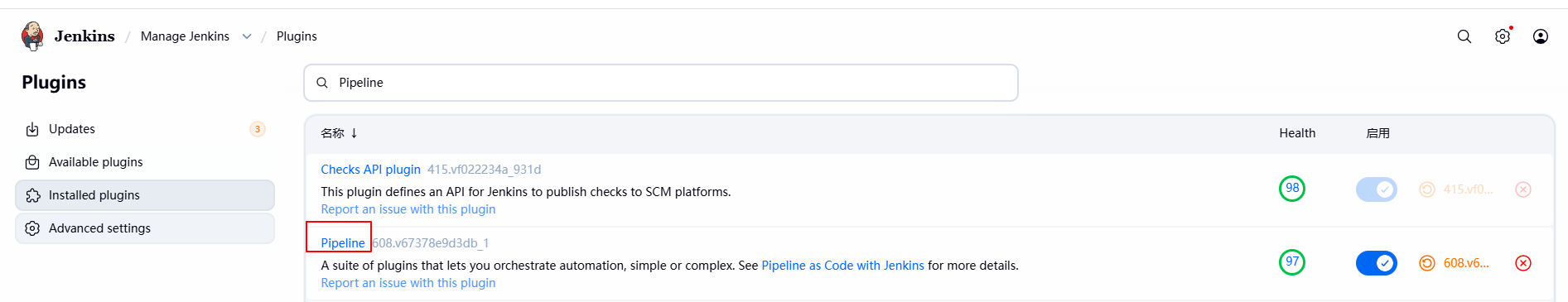Click version text 415.vf022234a_931d
1568x302 pixels.
coord(484,170)
